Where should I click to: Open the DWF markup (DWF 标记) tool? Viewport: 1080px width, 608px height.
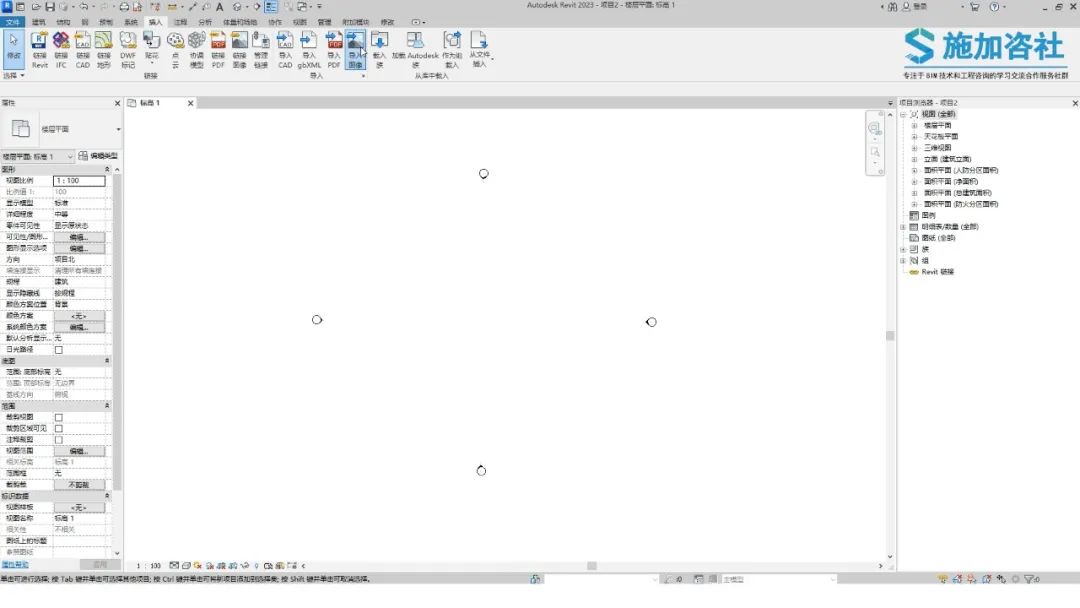128,50
